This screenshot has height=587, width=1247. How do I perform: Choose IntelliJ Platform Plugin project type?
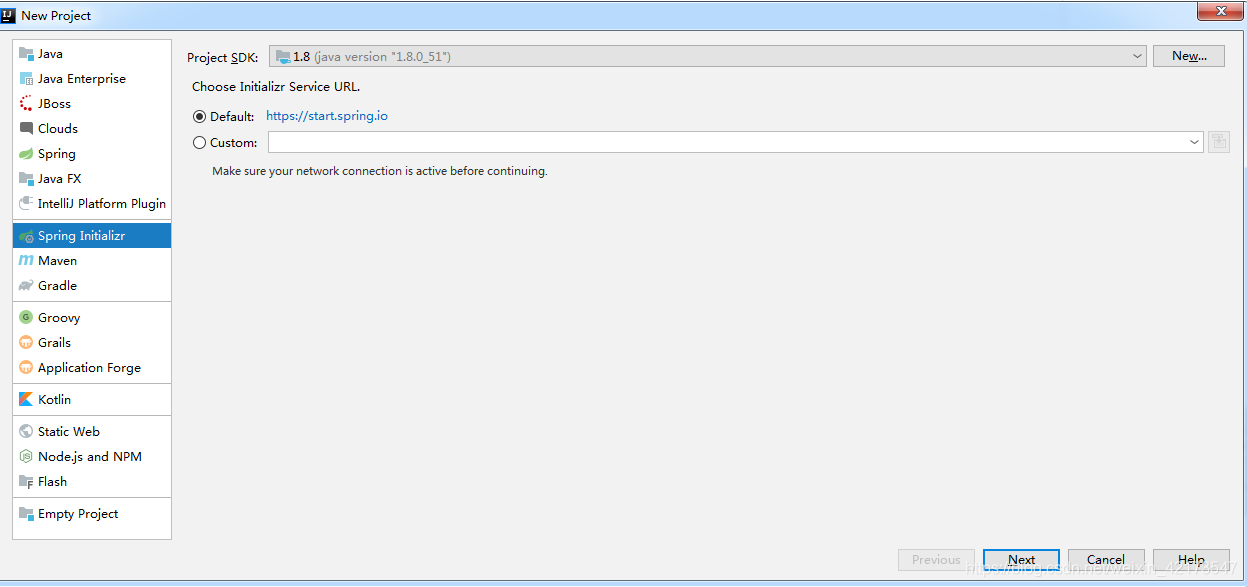[x=92, y=204]
